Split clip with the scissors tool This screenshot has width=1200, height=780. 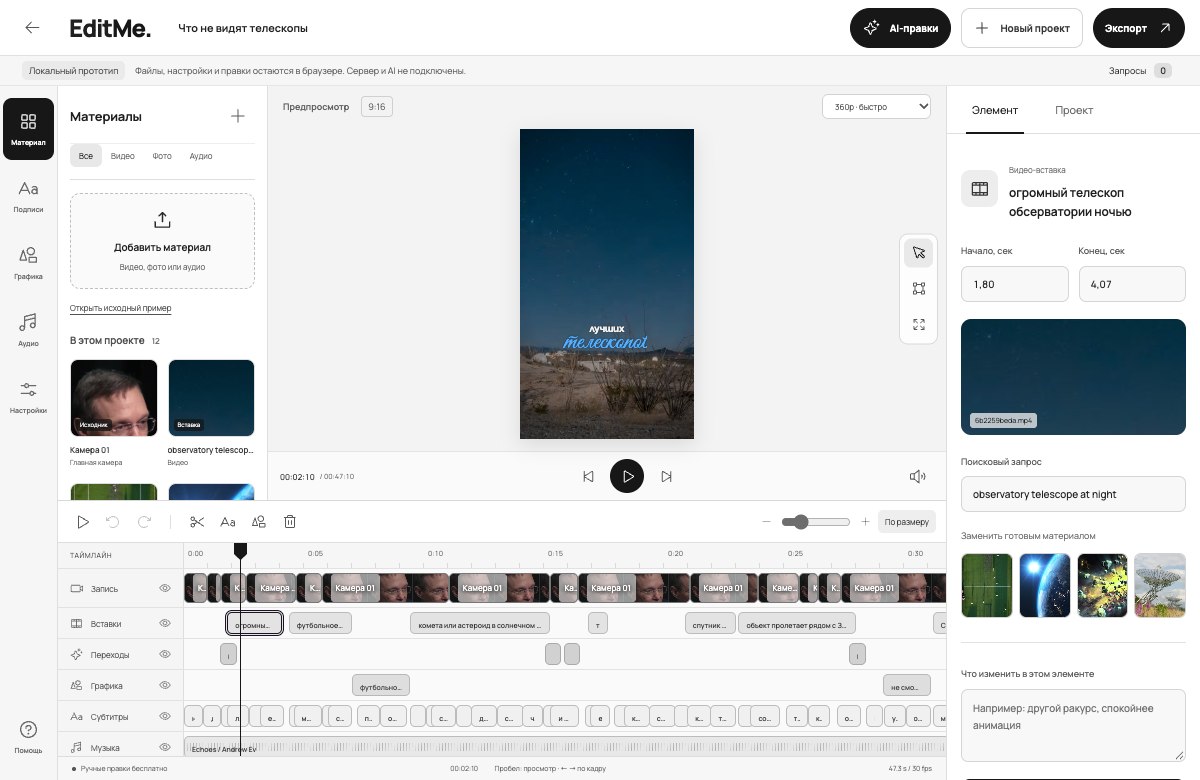(x=197, y=522)
